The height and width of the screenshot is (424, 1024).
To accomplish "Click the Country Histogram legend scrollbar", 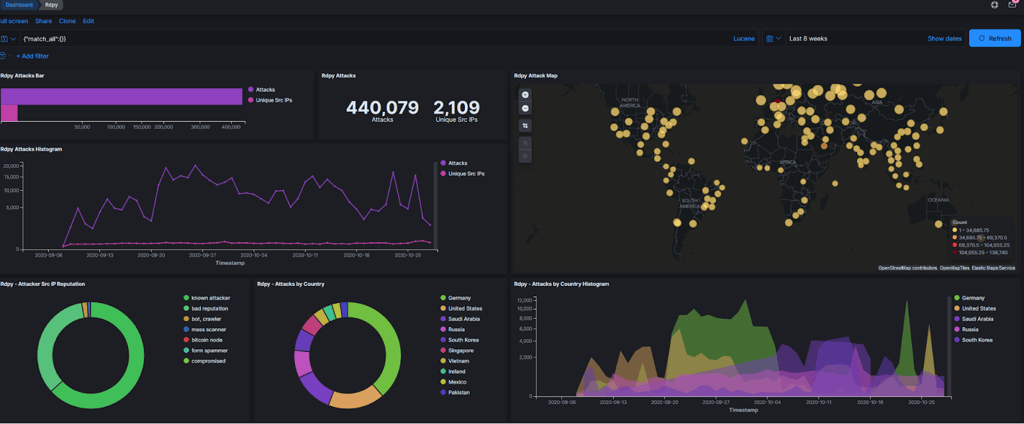I will click(x=949, y=345).
